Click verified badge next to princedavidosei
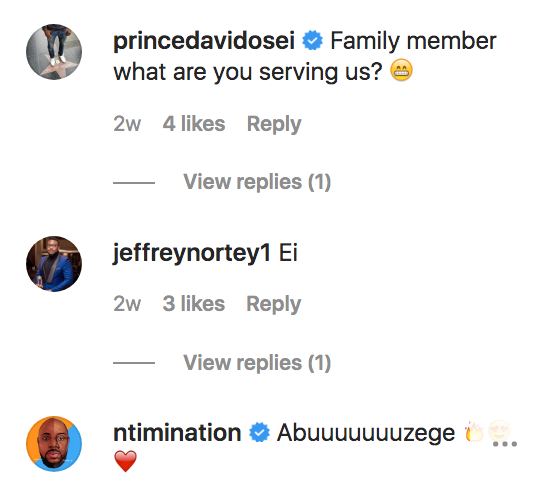 [x=312, y=40]
